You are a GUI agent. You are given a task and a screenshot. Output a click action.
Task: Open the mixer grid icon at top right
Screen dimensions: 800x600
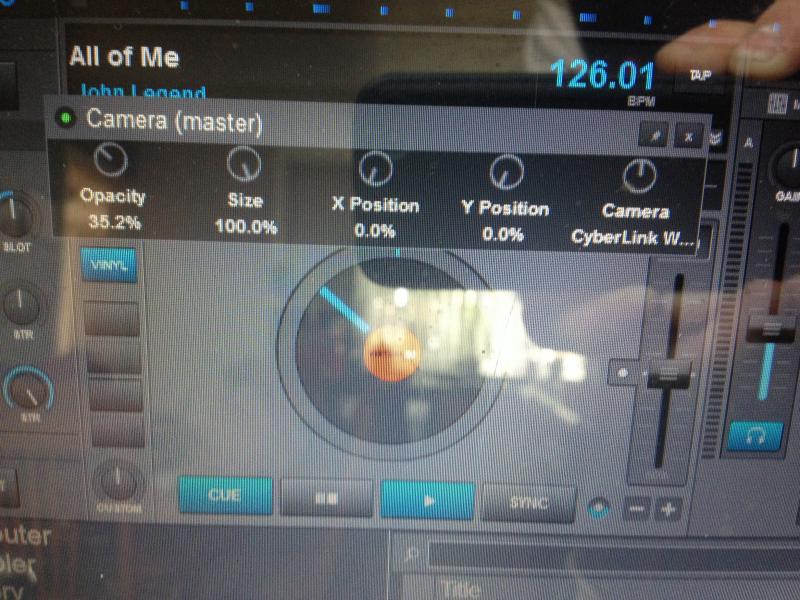pyautogui.click(x=777, y=103)
